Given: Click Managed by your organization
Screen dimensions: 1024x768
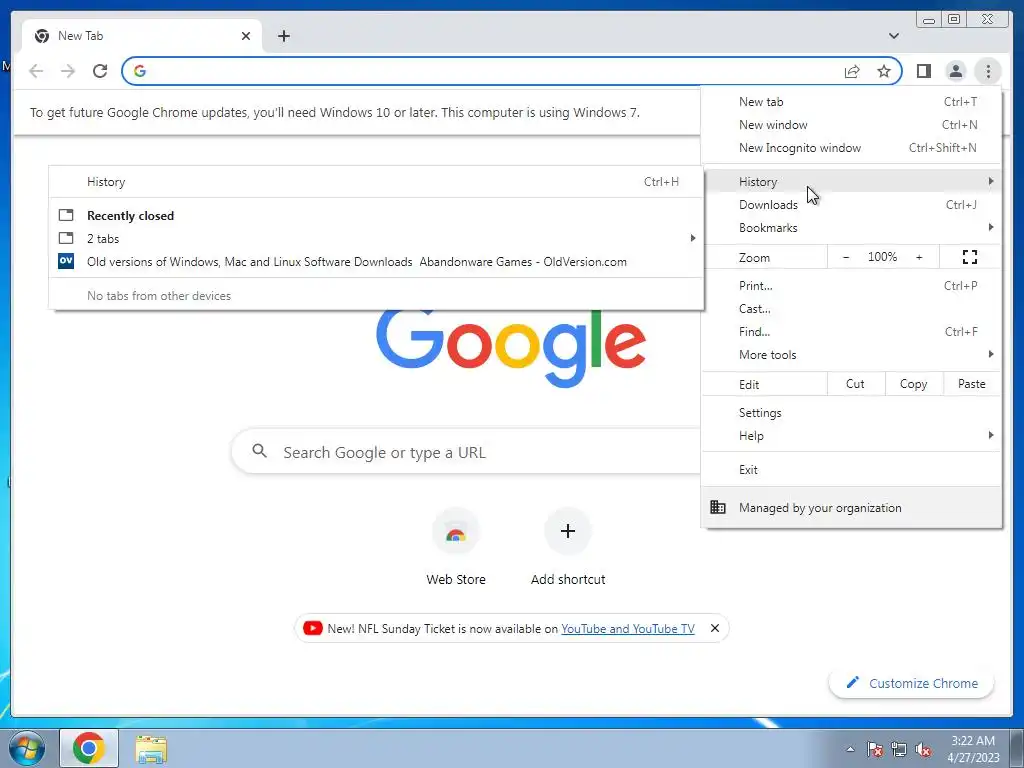Looking at the screenshot, I should (x=852, y=507).
